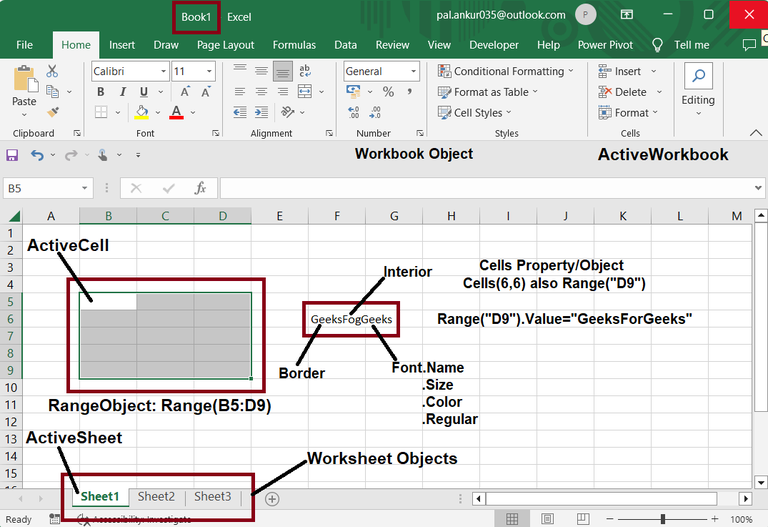The image size is (768, 527).
Task: Open the Formulas ribbon tab
Action: pyautogui.click(x=294, y=45)
